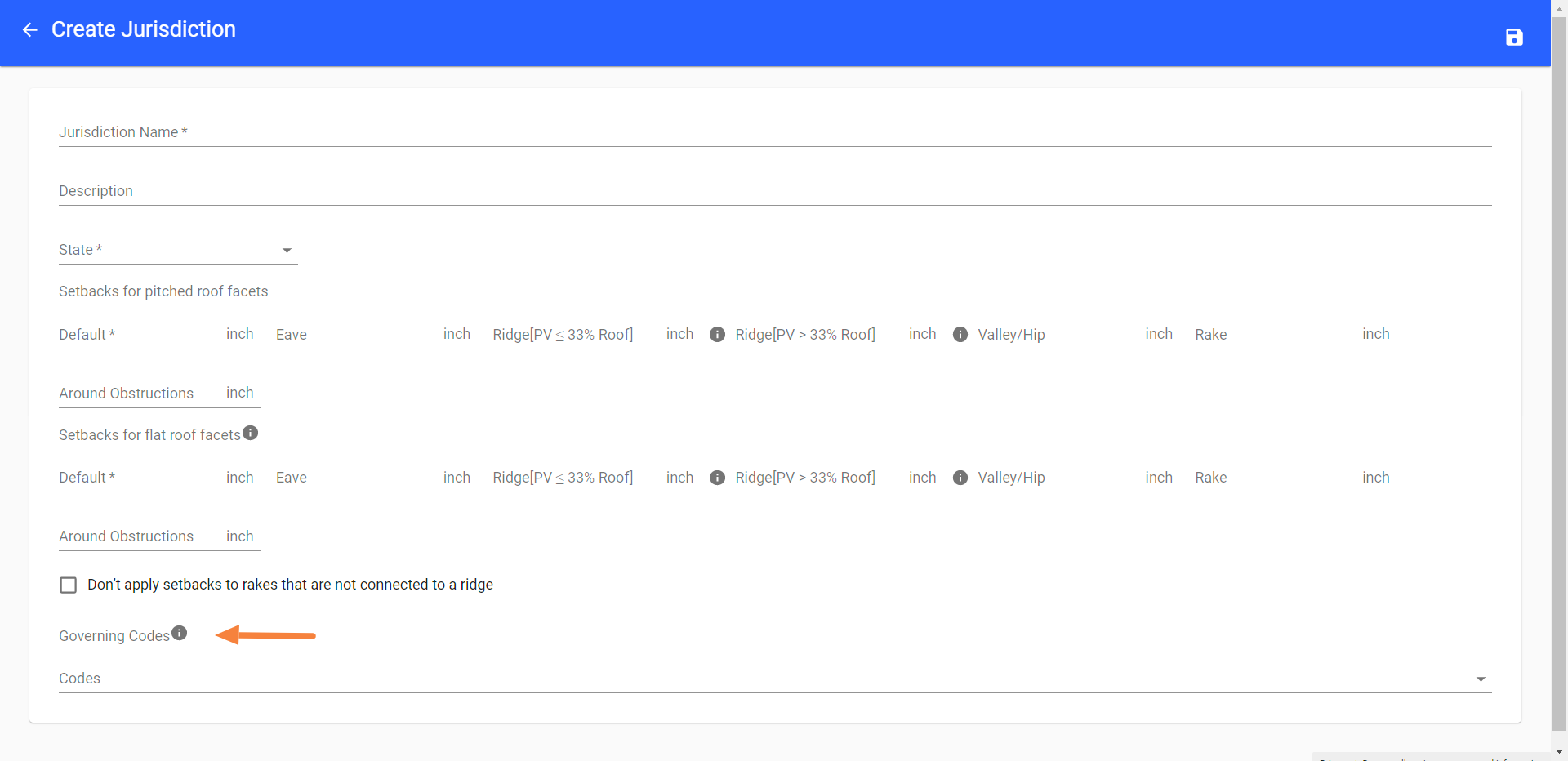Click info icon beside pitched Ridge[PV > 33% Roof]
The image size is (1568, 761).
pos(960,335)
